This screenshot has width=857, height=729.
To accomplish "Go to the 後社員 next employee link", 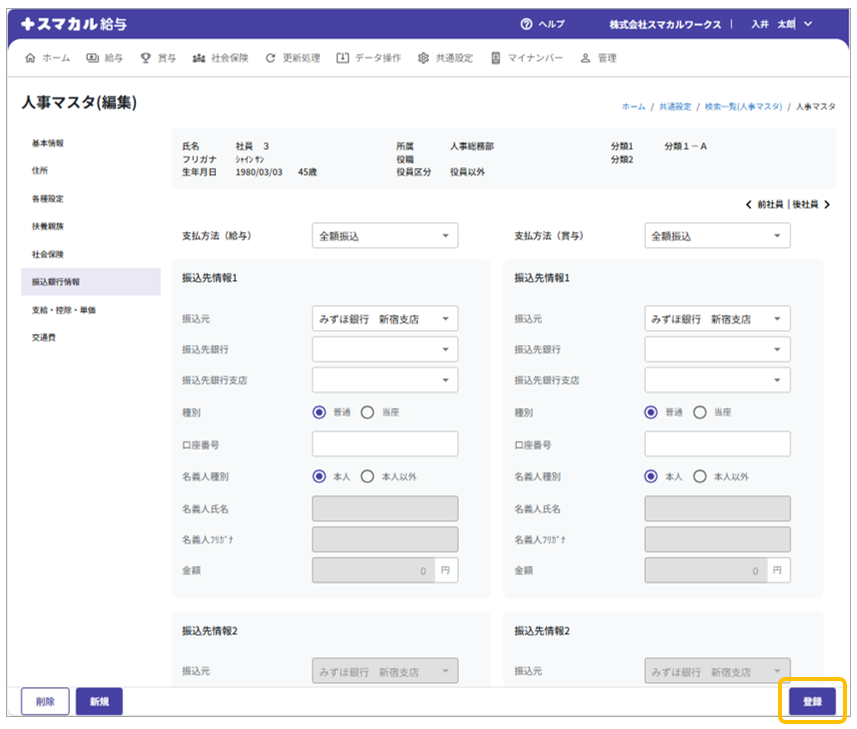I will click(810, 204).
